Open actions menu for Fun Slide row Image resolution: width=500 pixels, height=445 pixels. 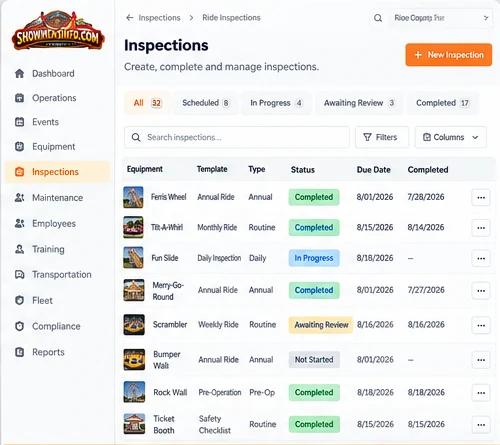pyautogui.click(x=481, y=258)
